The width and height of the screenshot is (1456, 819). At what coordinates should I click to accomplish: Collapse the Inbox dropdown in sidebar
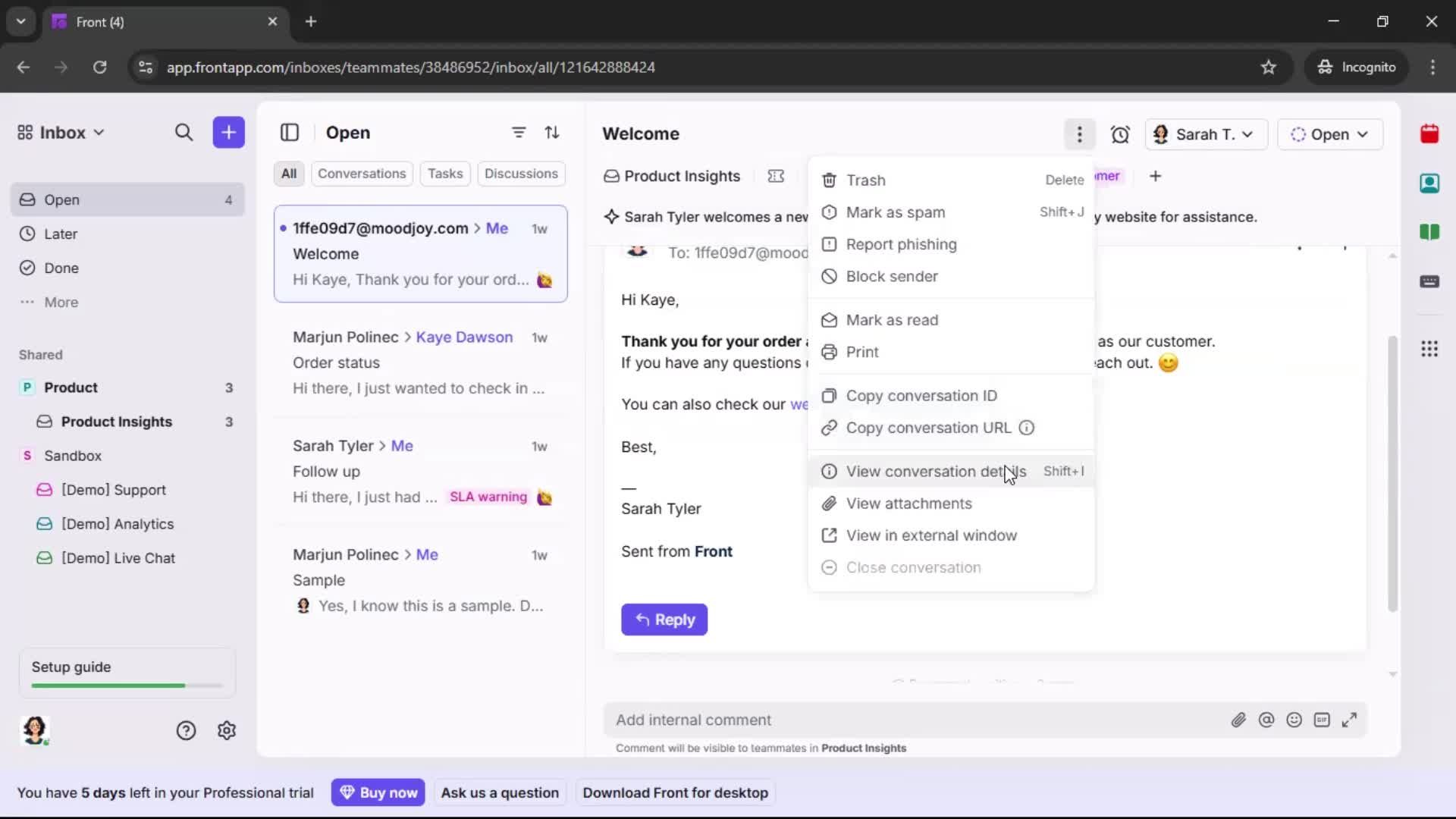click(x=99, y=132)
